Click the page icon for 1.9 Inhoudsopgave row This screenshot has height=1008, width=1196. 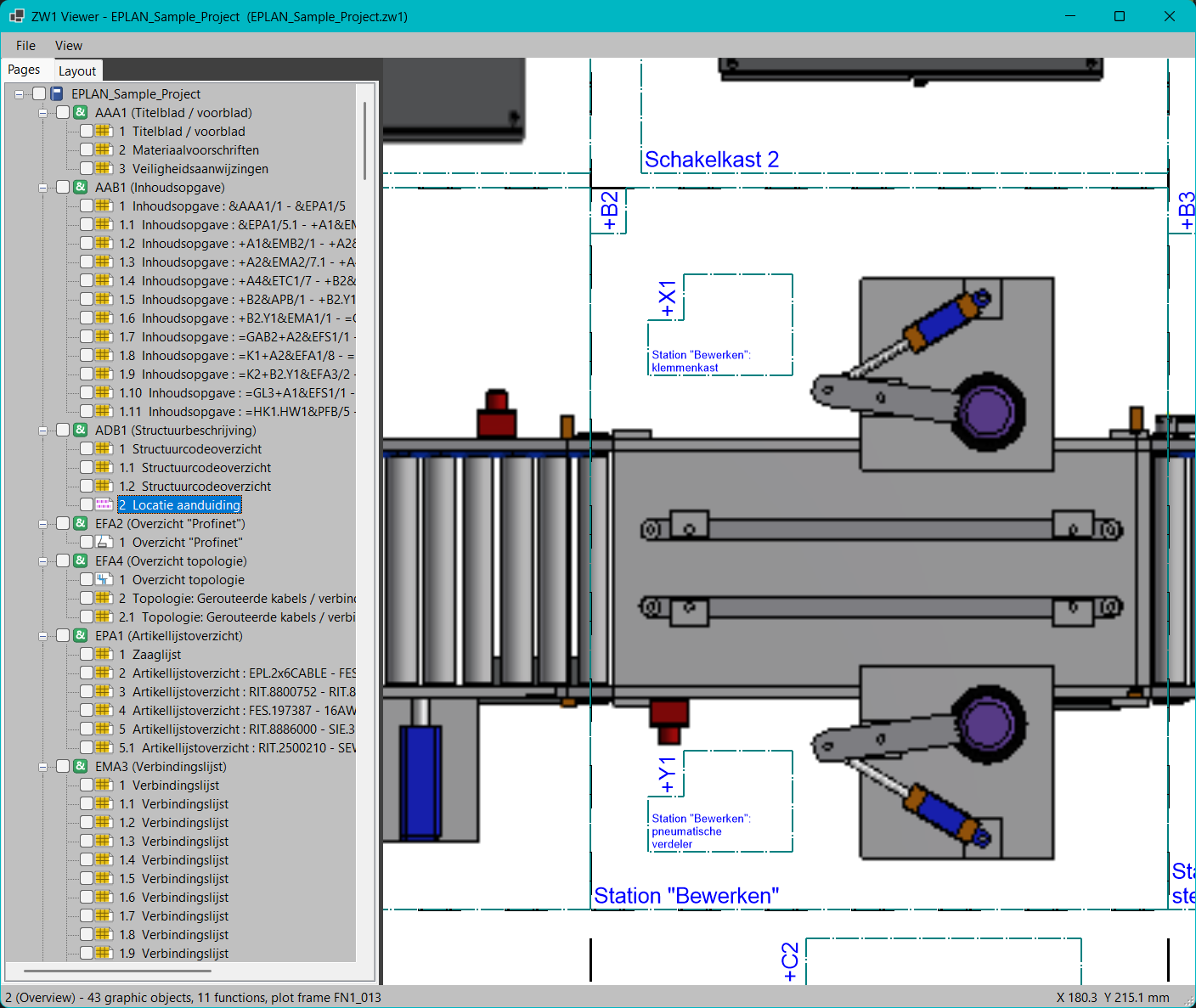point(104,374)
